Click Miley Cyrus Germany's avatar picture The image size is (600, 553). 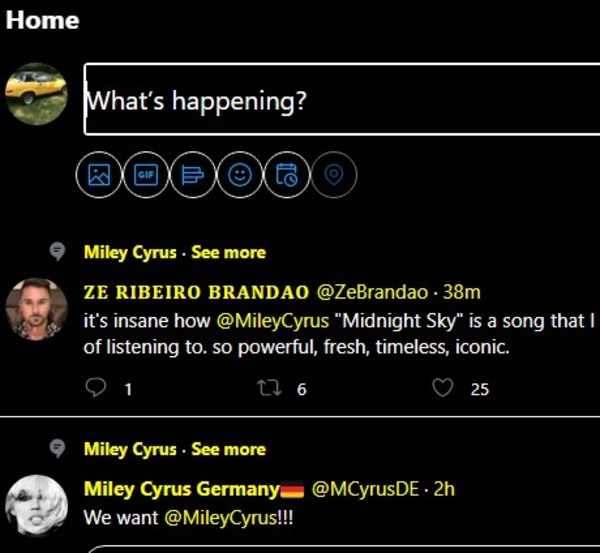(x=36, y=505)
